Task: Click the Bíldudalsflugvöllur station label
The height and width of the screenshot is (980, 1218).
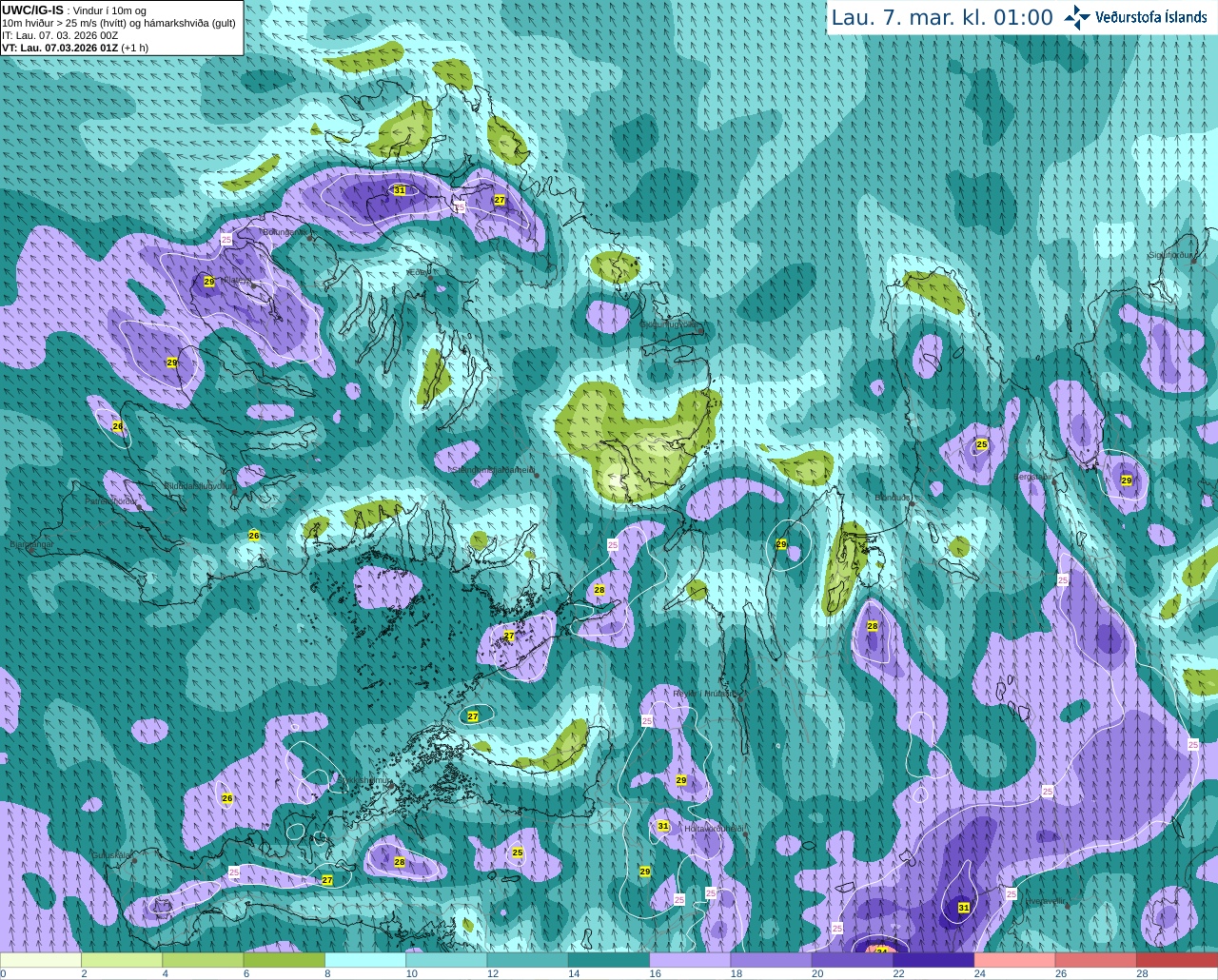Action: pos(197,484)
